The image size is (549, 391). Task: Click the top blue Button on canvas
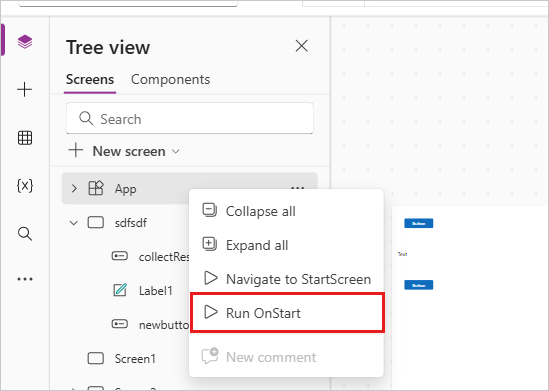click(418, 223)
